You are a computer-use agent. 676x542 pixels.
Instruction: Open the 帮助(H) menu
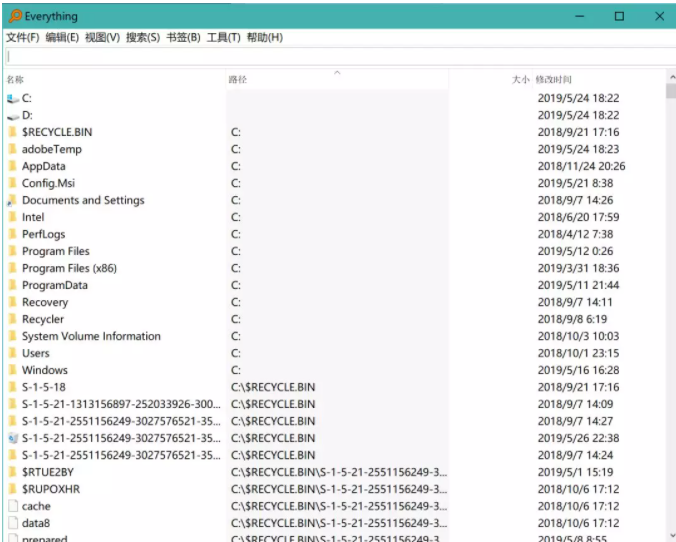[264, 38]
